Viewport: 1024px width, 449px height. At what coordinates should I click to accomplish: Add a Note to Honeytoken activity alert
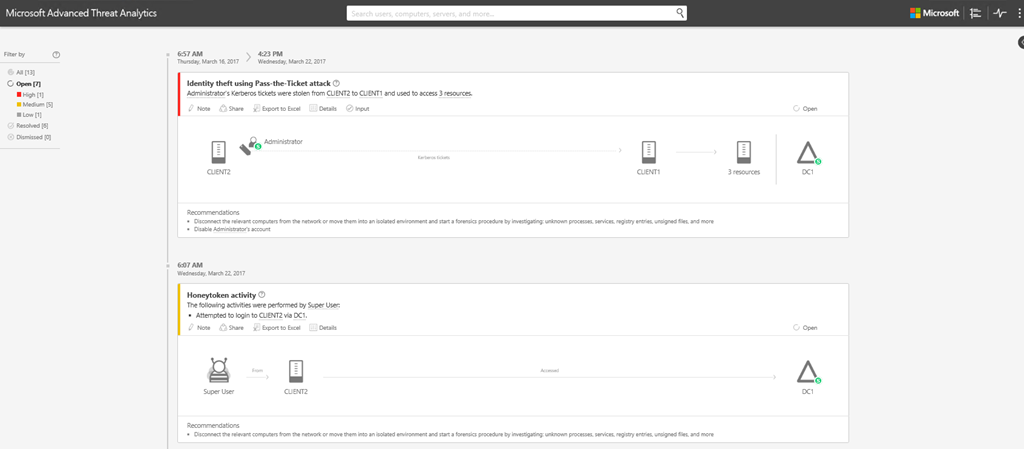tap(199, 328)
